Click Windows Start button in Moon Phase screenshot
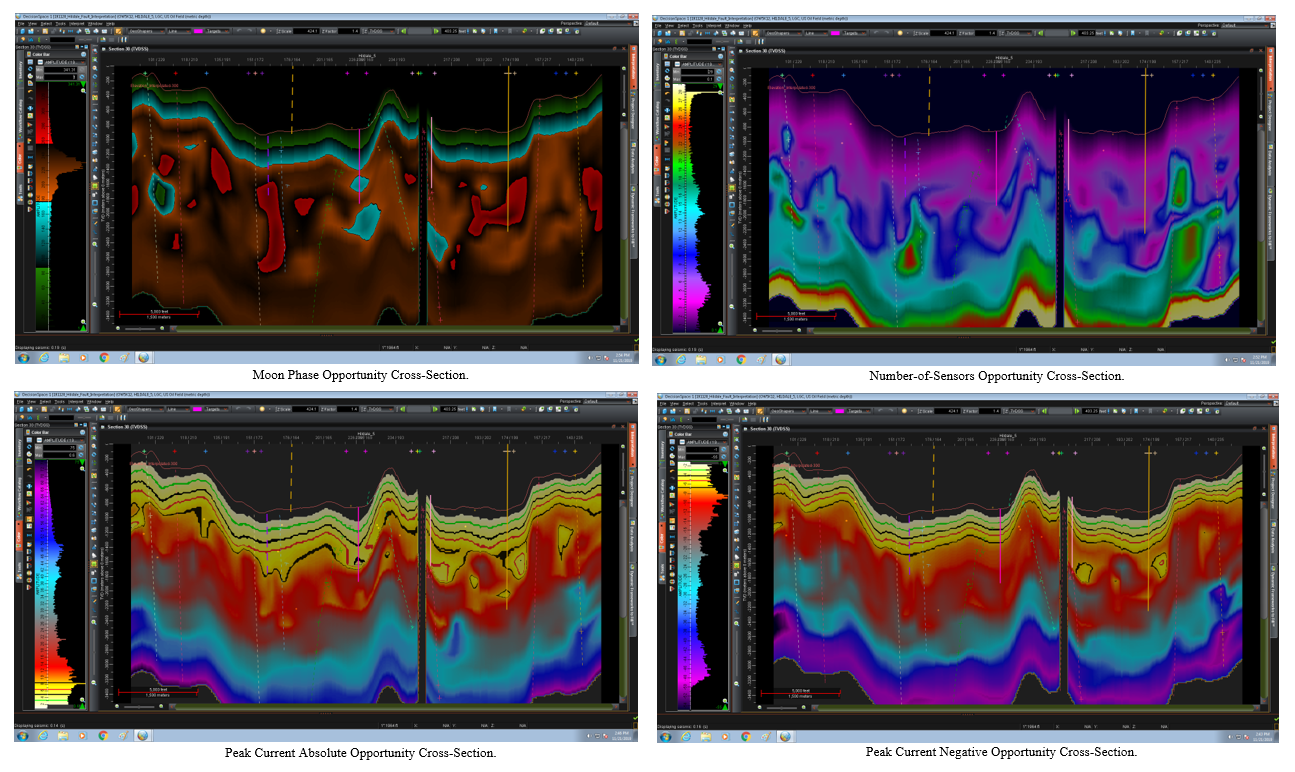Screen dimensions: 1295x772 pyautogui.click(x=24, y=358)
